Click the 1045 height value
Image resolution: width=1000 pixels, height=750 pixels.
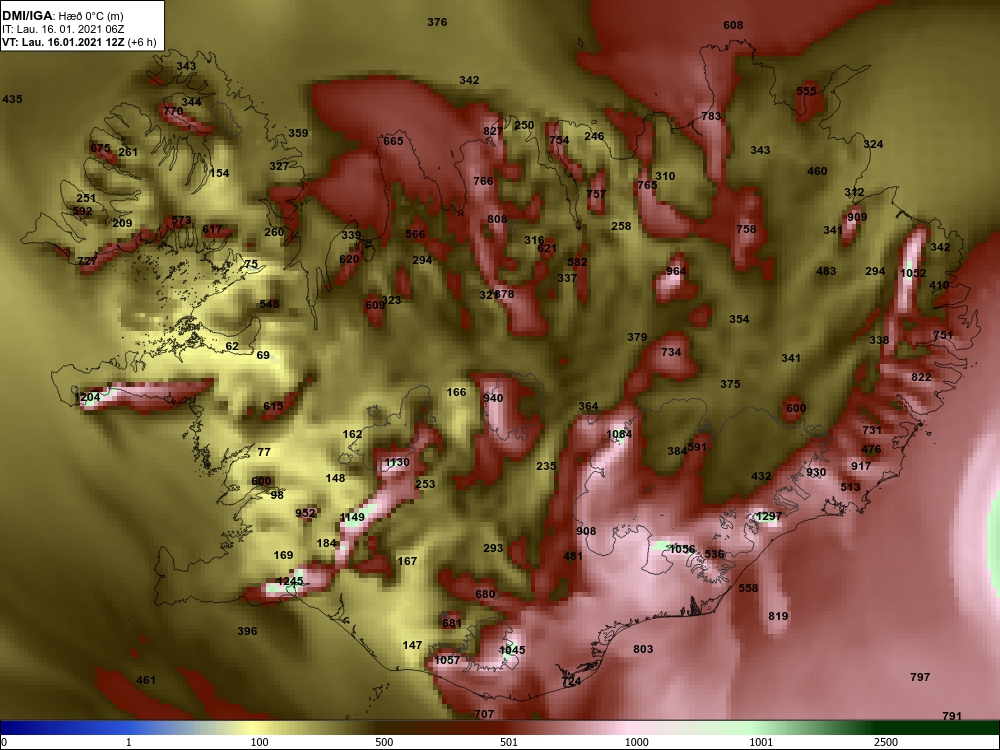click(512, 650)
